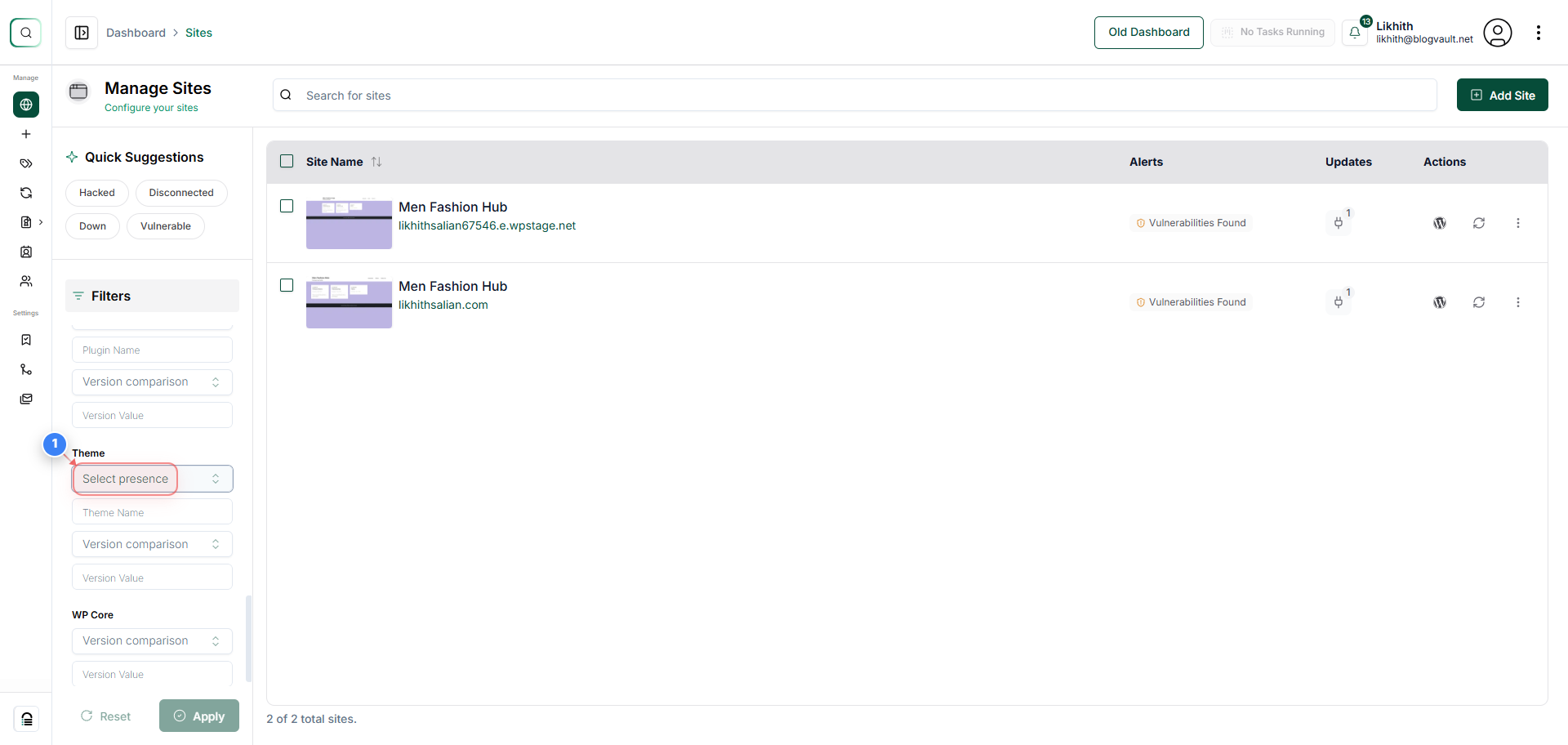The image size is (1568, 745).
Task: Click the Plugin Name input field
Action: click(152, 350)
